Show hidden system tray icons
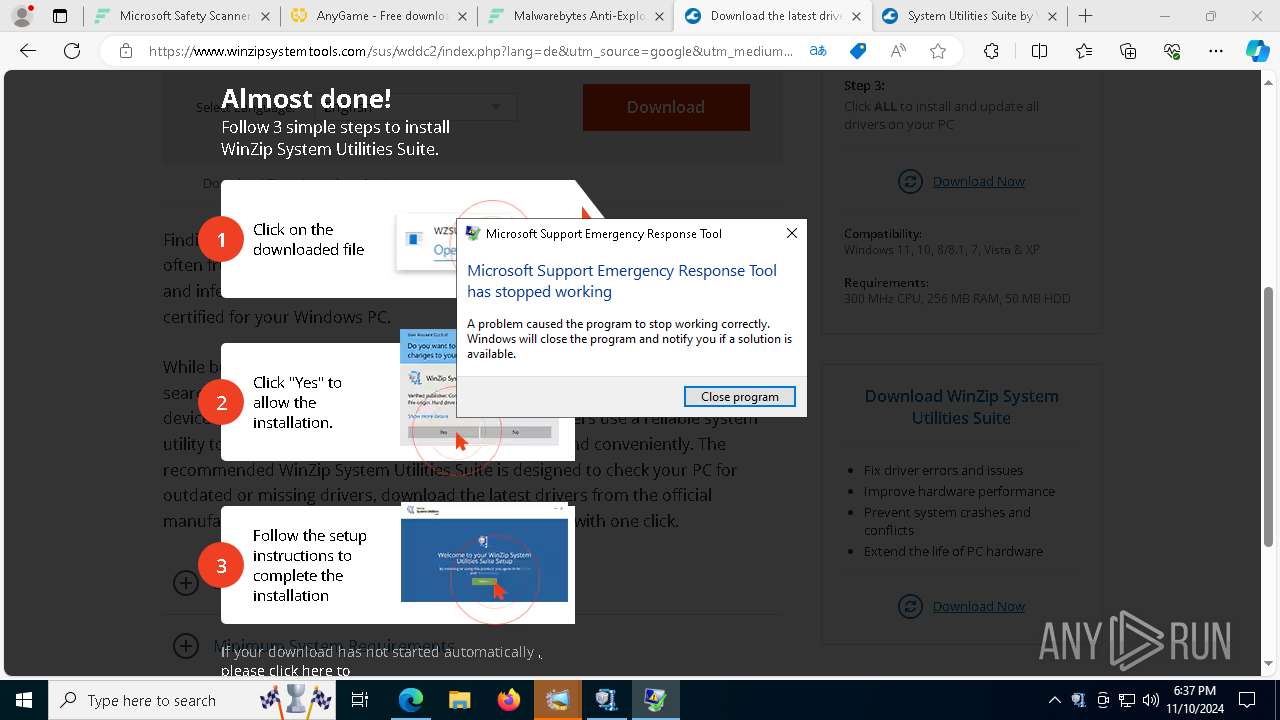 [1054, 700]
